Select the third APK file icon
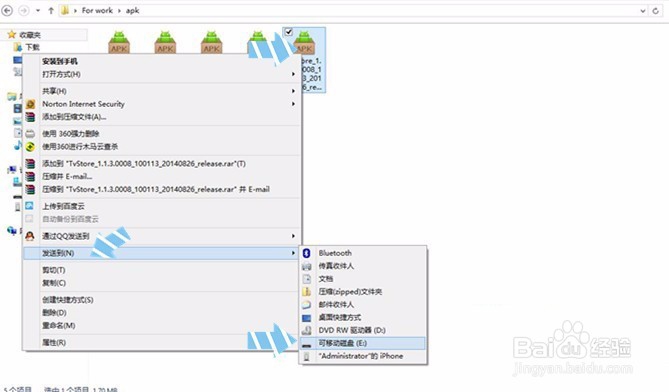The height and width of the screenshot is (392, 669). coord(212,42)
